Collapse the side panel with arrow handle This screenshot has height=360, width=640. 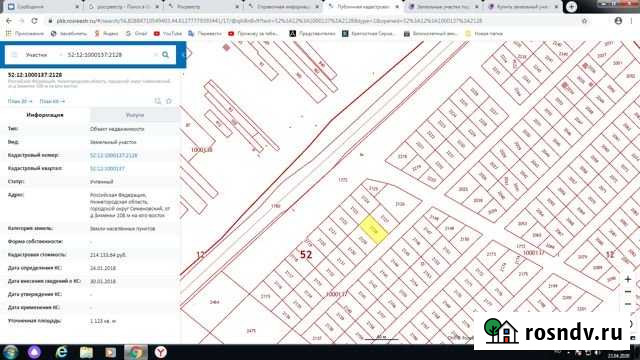coord(184,54)
